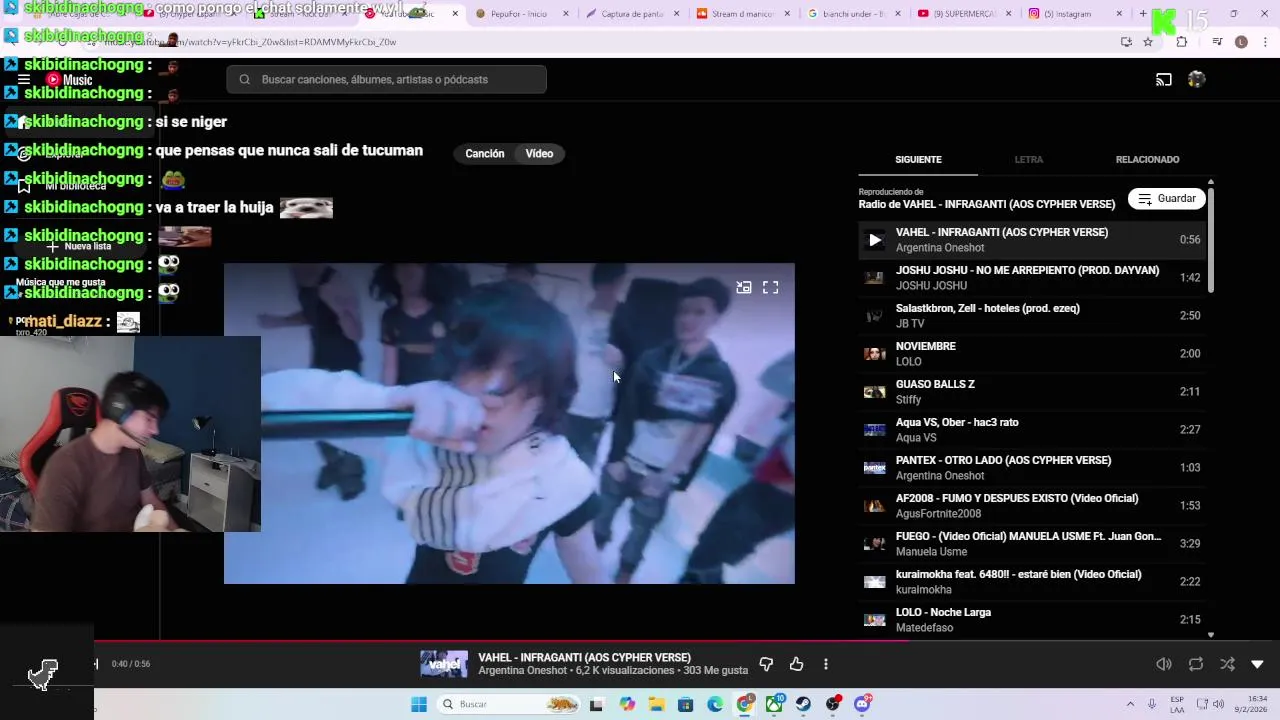Expand the system tray hidden icons chevron

(x=1130, y=704)
